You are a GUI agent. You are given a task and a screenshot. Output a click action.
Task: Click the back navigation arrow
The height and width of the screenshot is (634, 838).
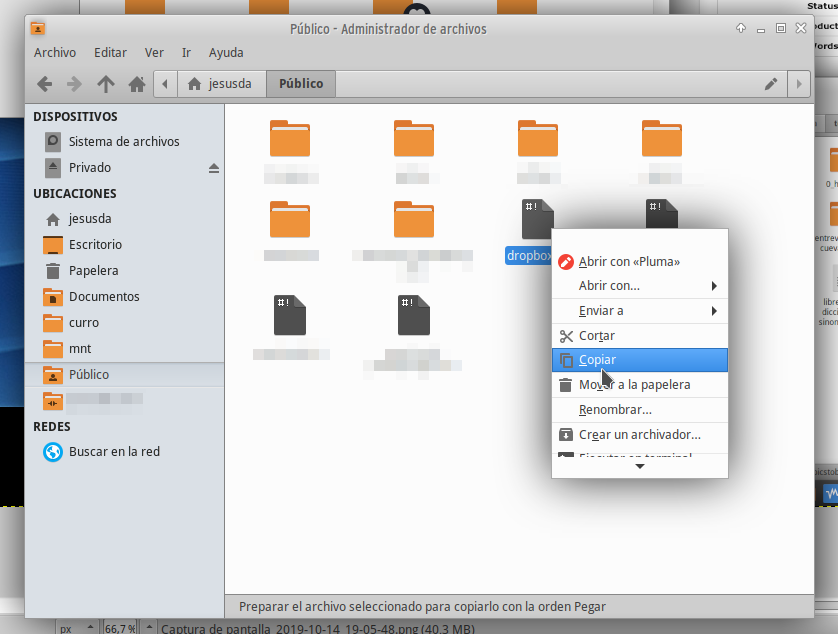tap(44, 84)
